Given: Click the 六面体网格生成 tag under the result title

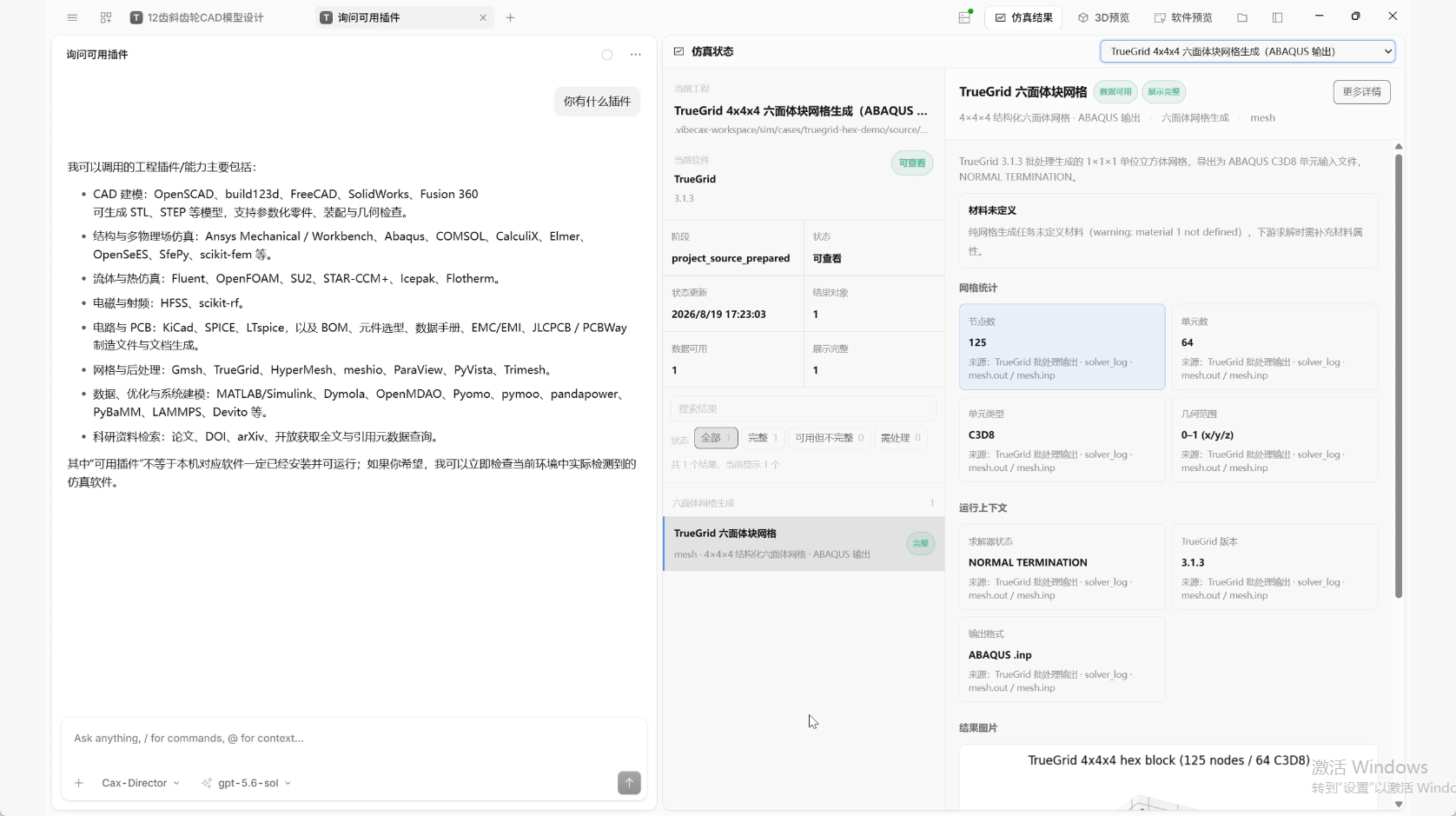Looking at the screenshot, I should click(x=1195, y=118).
